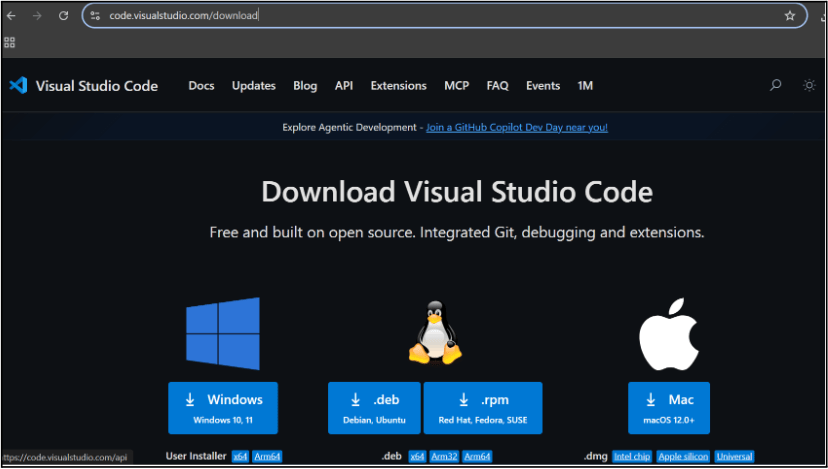Screen dimensions: 828x469
Task: Go to the Blog page
Action: tap(305, 86)
